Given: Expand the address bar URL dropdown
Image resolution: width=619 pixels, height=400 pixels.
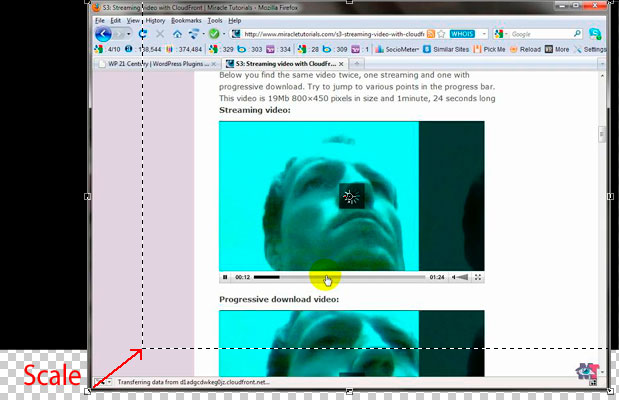Looking at the screenshot, I should pos(484,34).
